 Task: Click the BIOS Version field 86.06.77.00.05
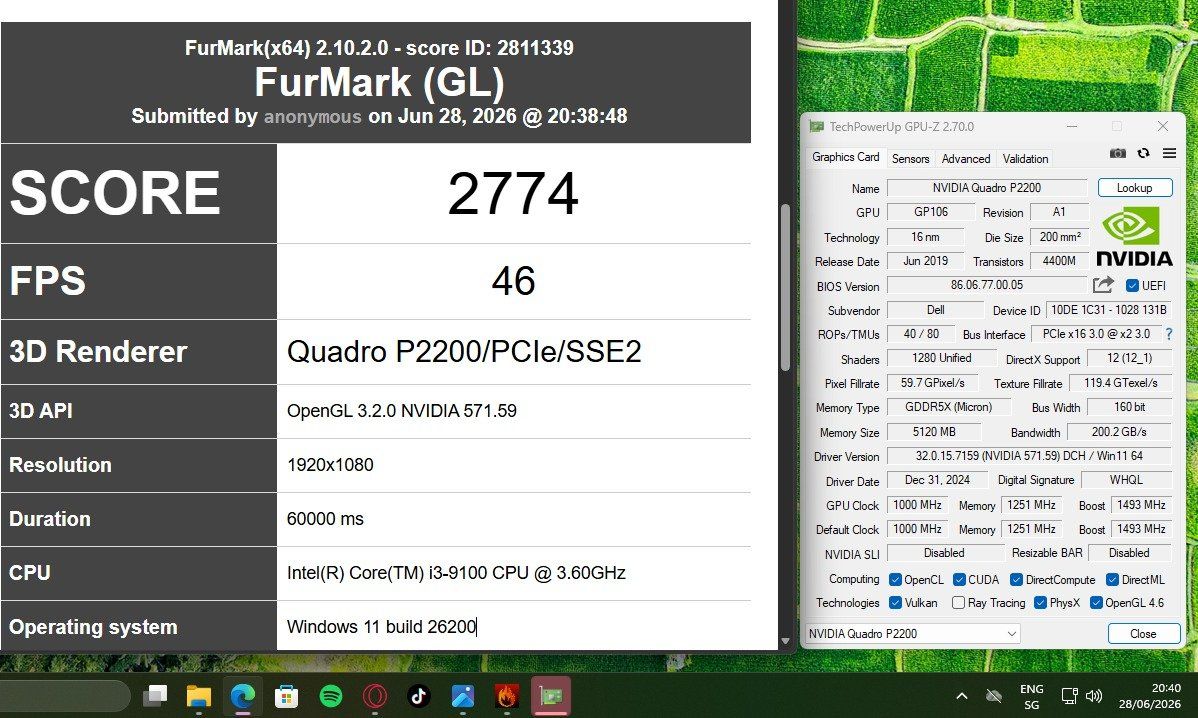point(987,285)
